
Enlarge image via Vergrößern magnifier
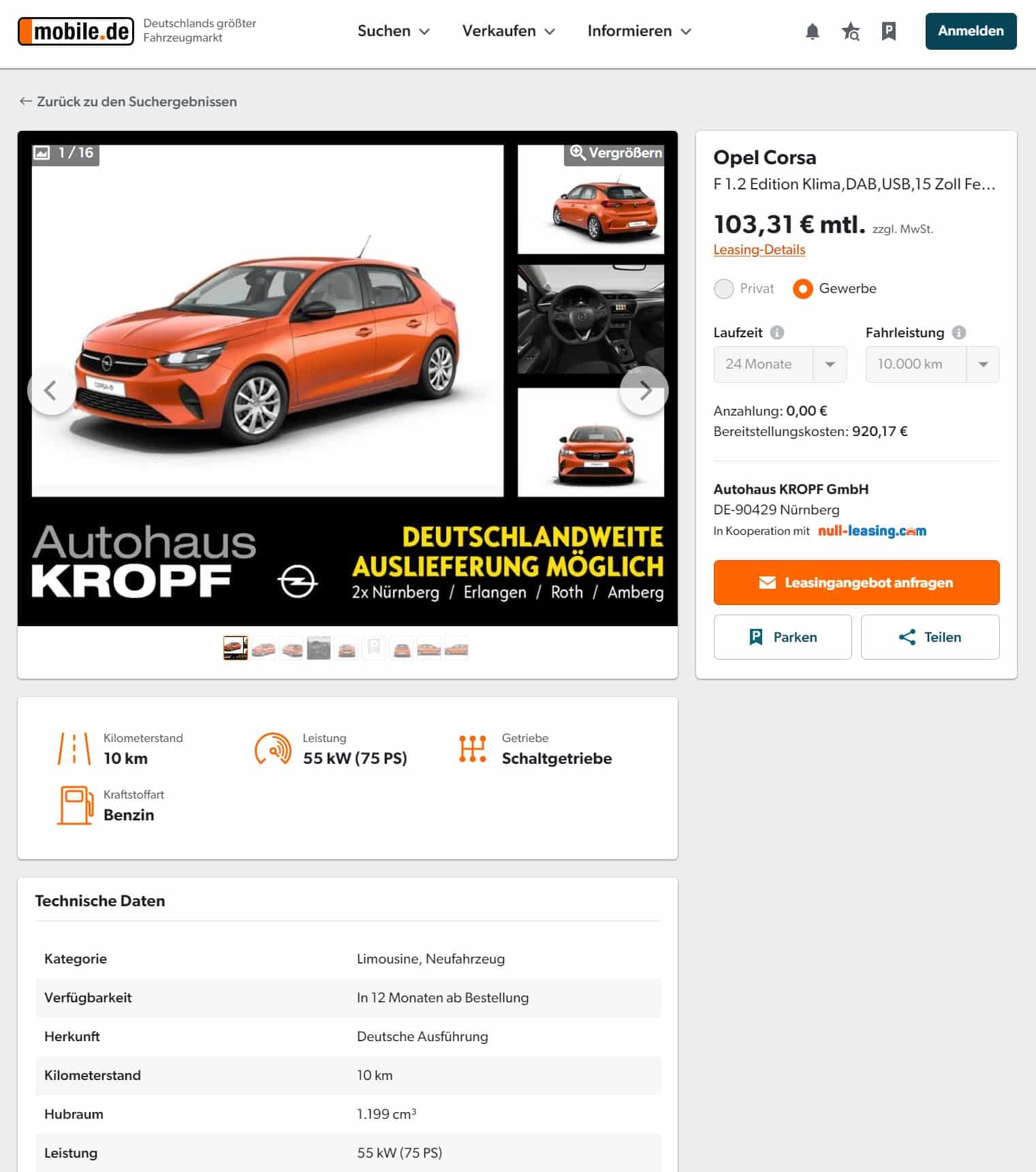(615, 153)
